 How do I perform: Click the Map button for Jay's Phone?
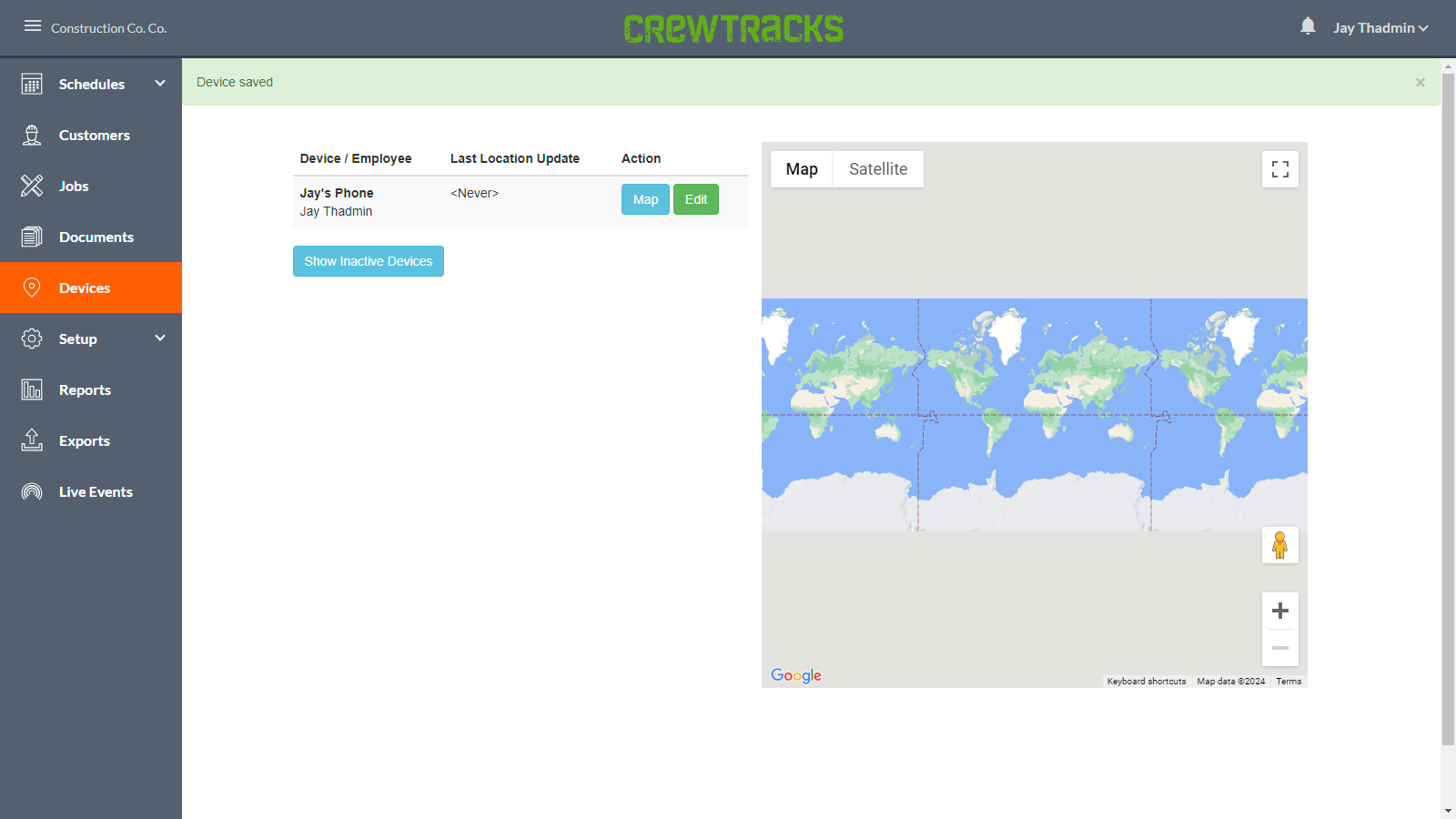click(645, 199)
